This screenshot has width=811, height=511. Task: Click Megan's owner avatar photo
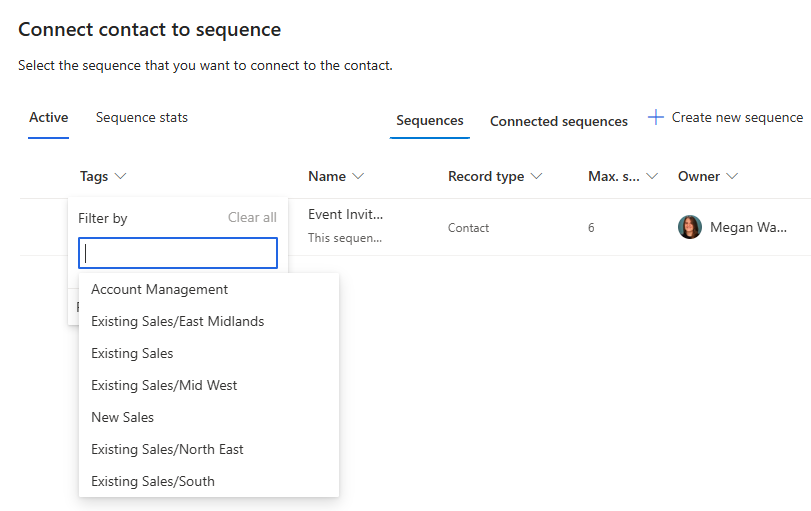tap(690, 227)
